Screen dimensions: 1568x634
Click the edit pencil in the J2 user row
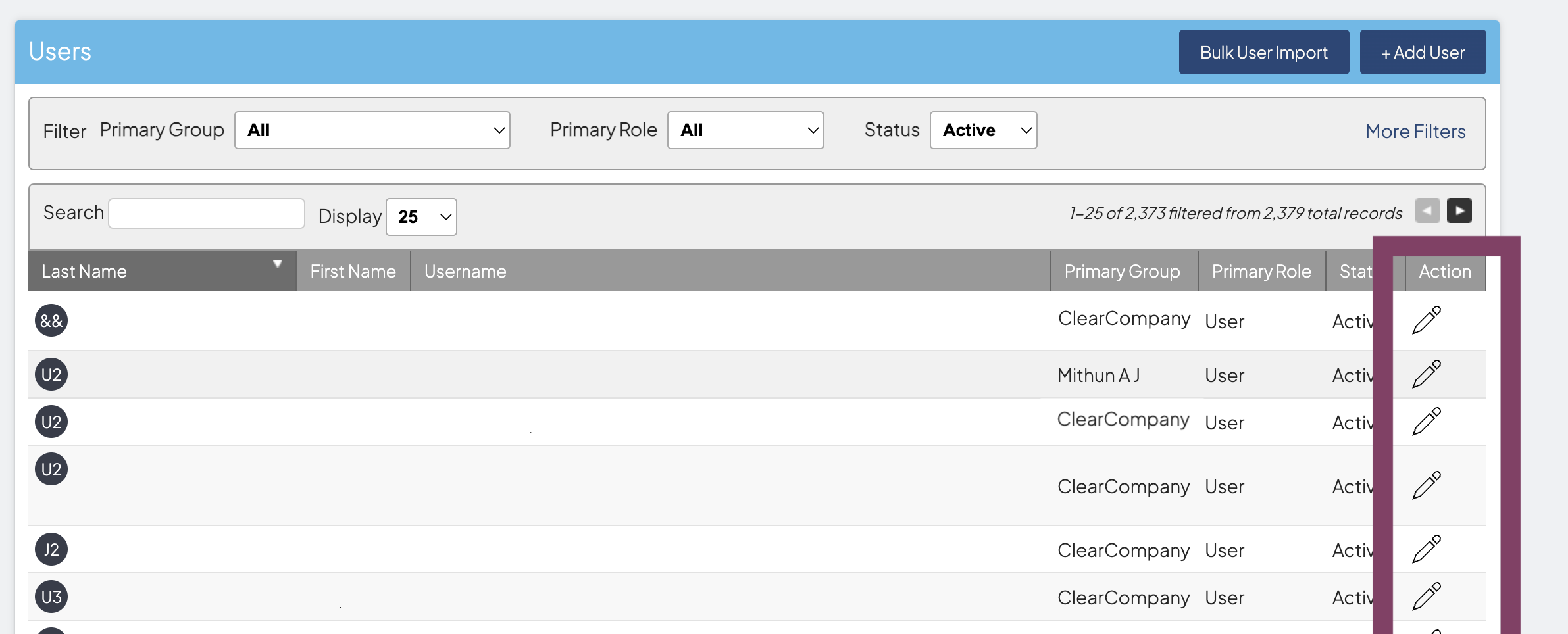tap(1427, 549)
